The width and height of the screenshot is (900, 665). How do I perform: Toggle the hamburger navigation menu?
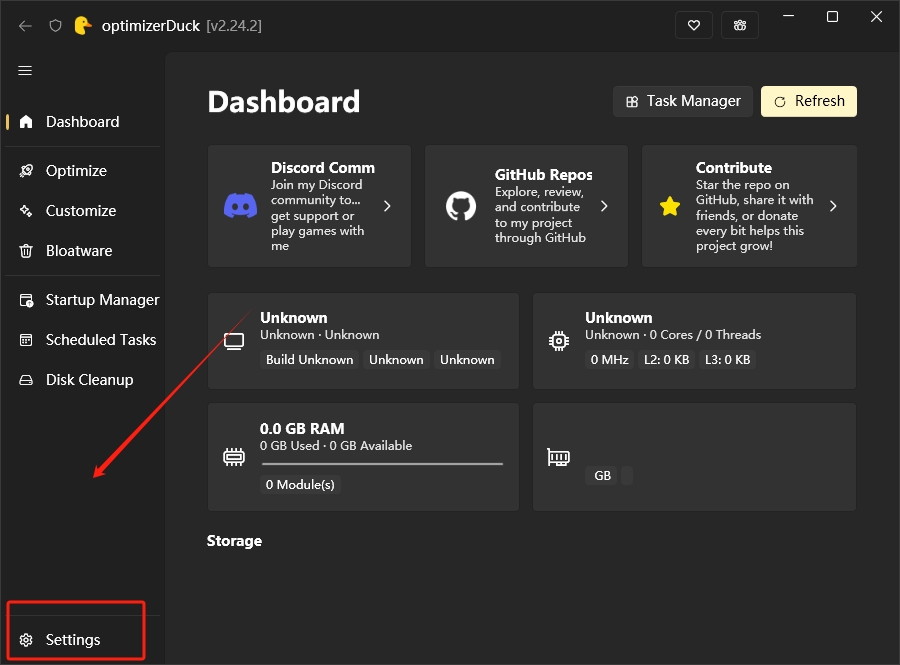click(x=25, y=71)
